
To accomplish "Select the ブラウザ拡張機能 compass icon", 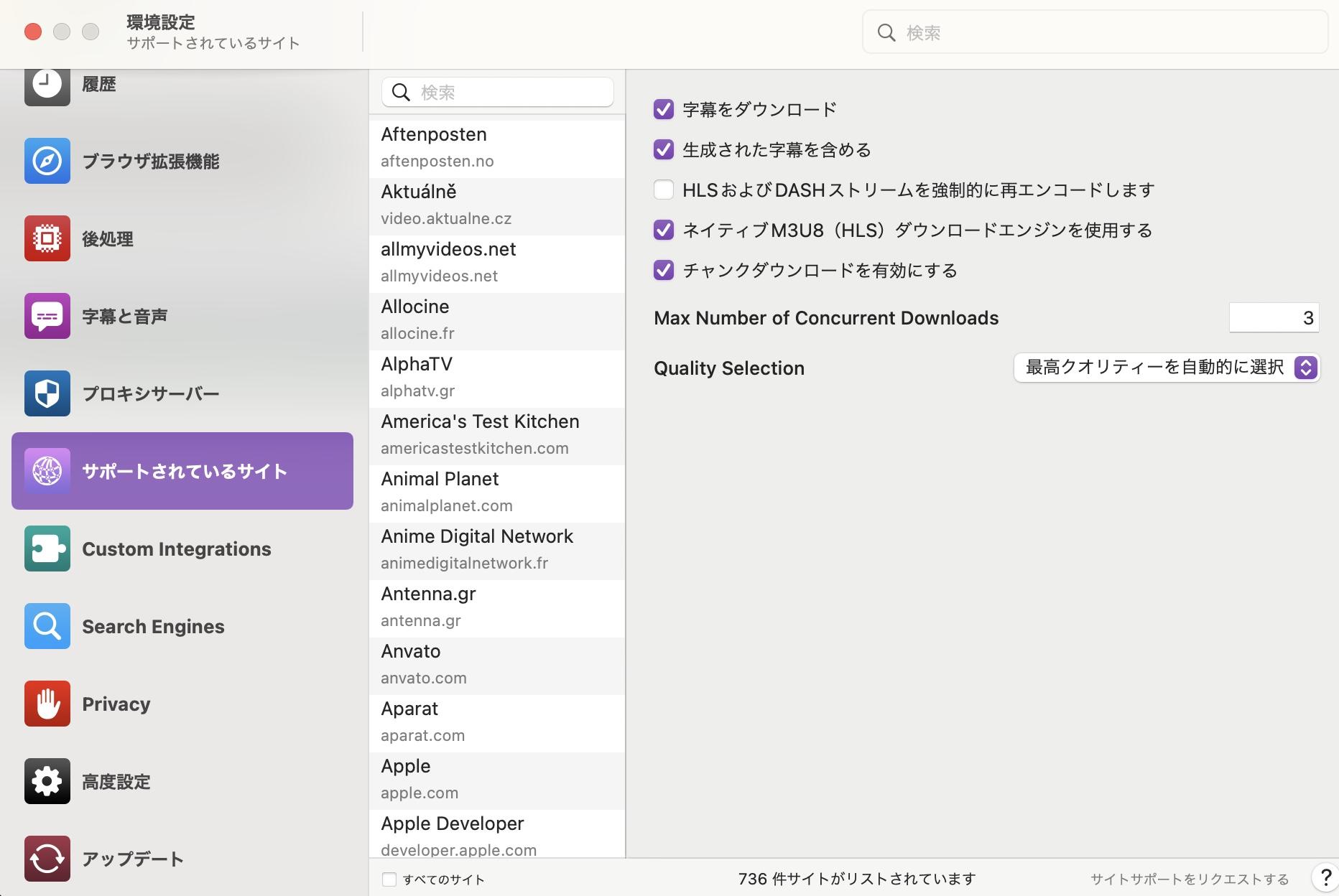I will 47,161.
